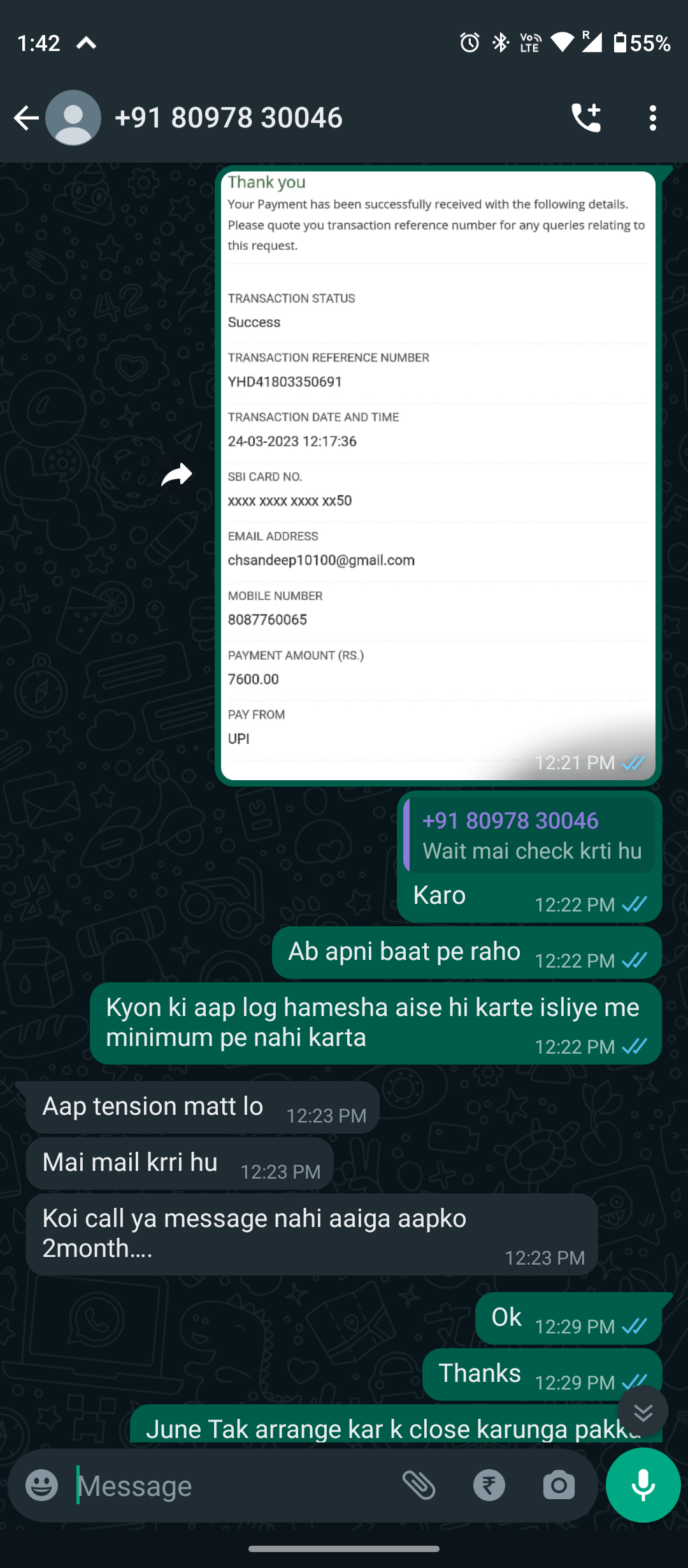Tap the back arrow to leave chat
Screen dimensions: 688x1568
tap(27, 118)
